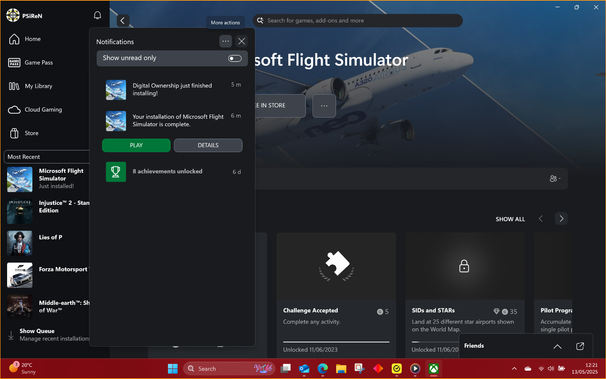
Task: Go to Home in sidebar
Action: pos(32,39)
